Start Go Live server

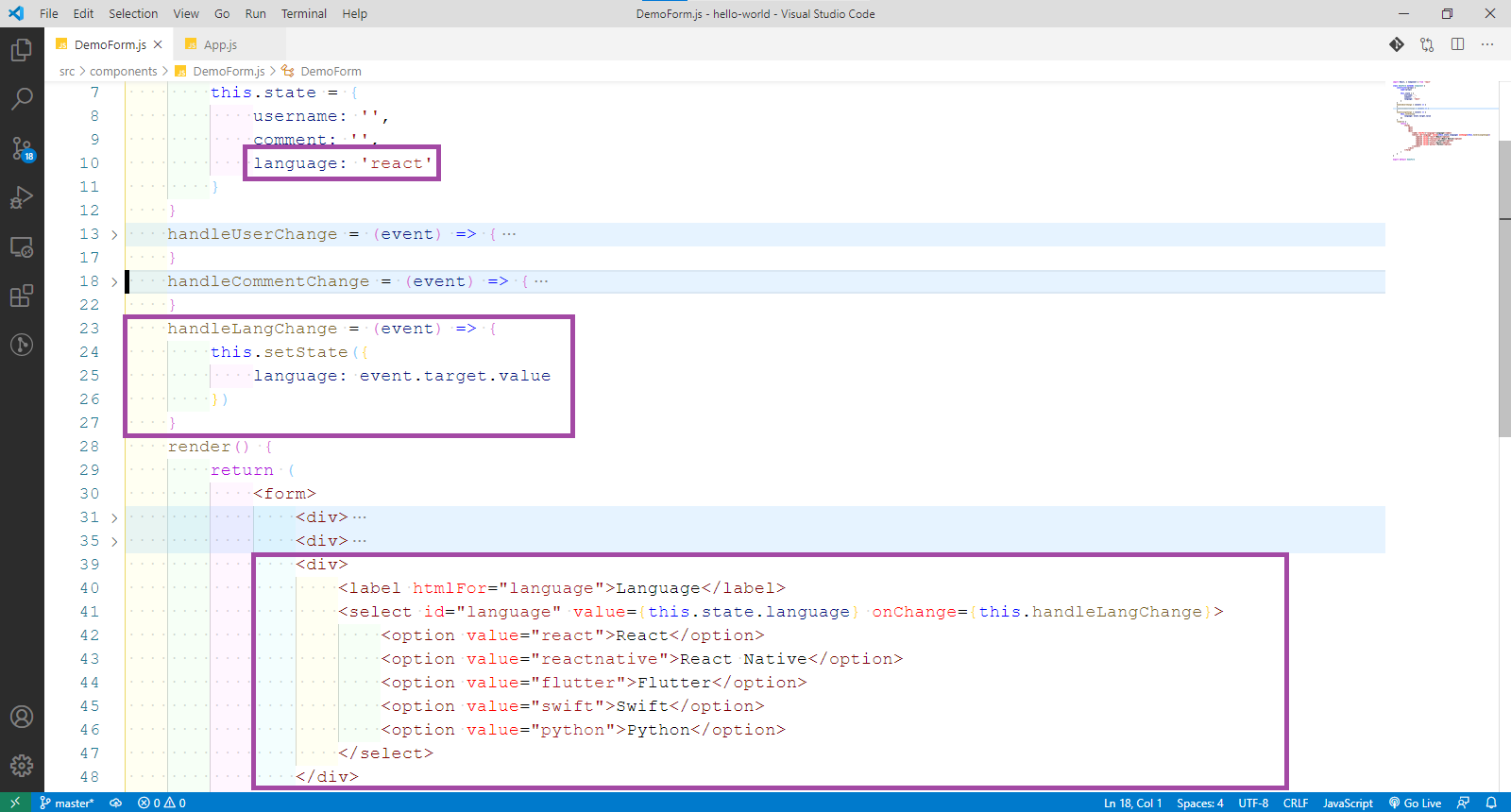click(1415, 803)
